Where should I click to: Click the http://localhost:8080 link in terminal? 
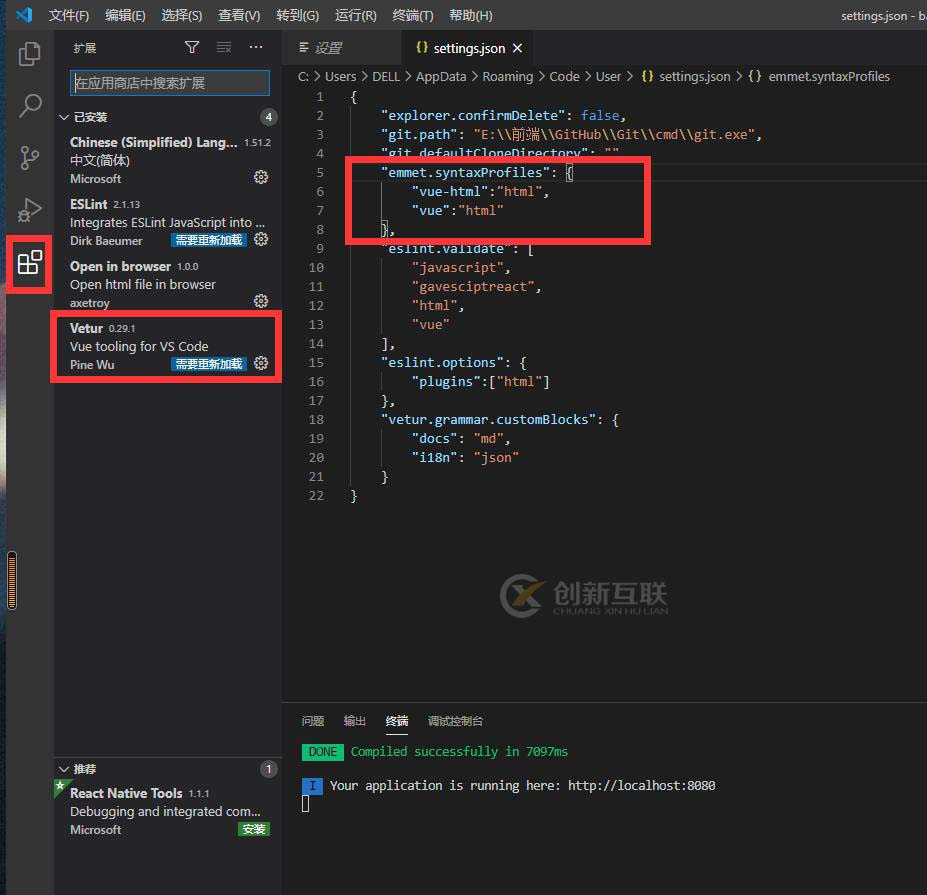click(641, 785)
